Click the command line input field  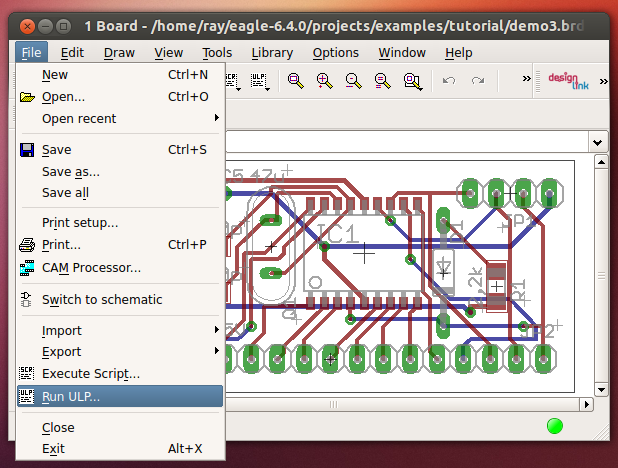(408, 142)
